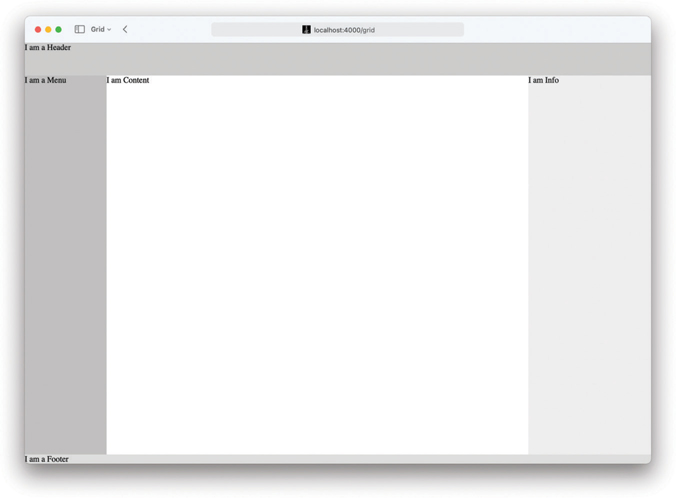Viewport: 676px width, 498px height.
Task: Focus the localhost:4000/grid address field
Action: pos(344,30)
